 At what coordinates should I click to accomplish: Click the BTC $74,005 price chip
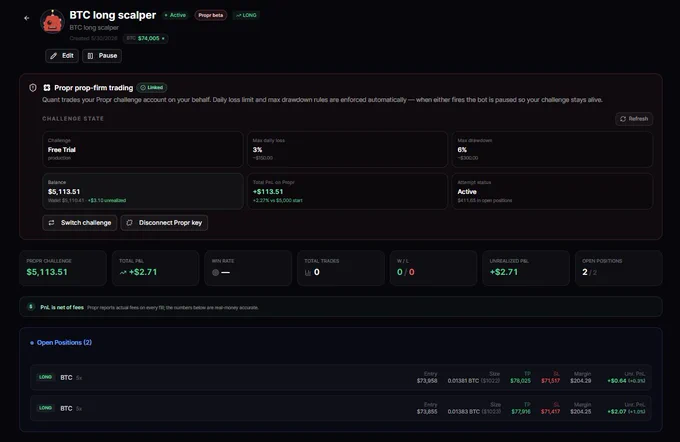[145, 38]
